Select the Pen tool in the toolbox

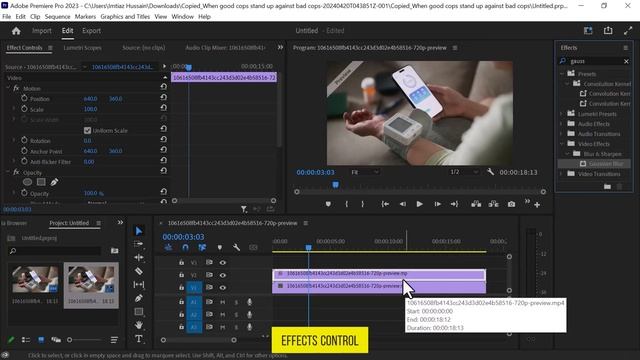[x=138, y=298]
